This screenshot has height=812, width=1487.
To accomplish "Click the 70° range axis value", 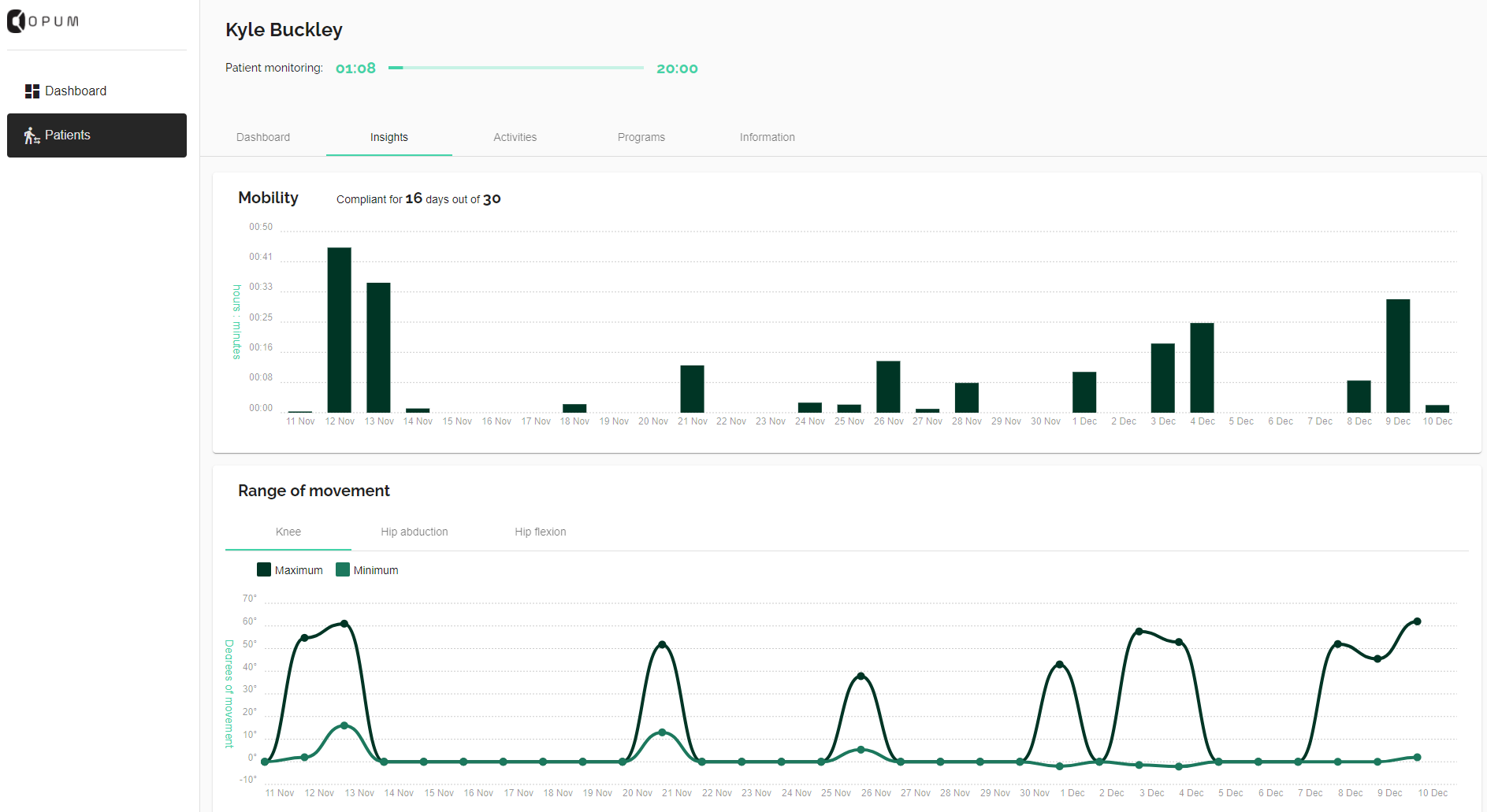I will tap(250, 599).
